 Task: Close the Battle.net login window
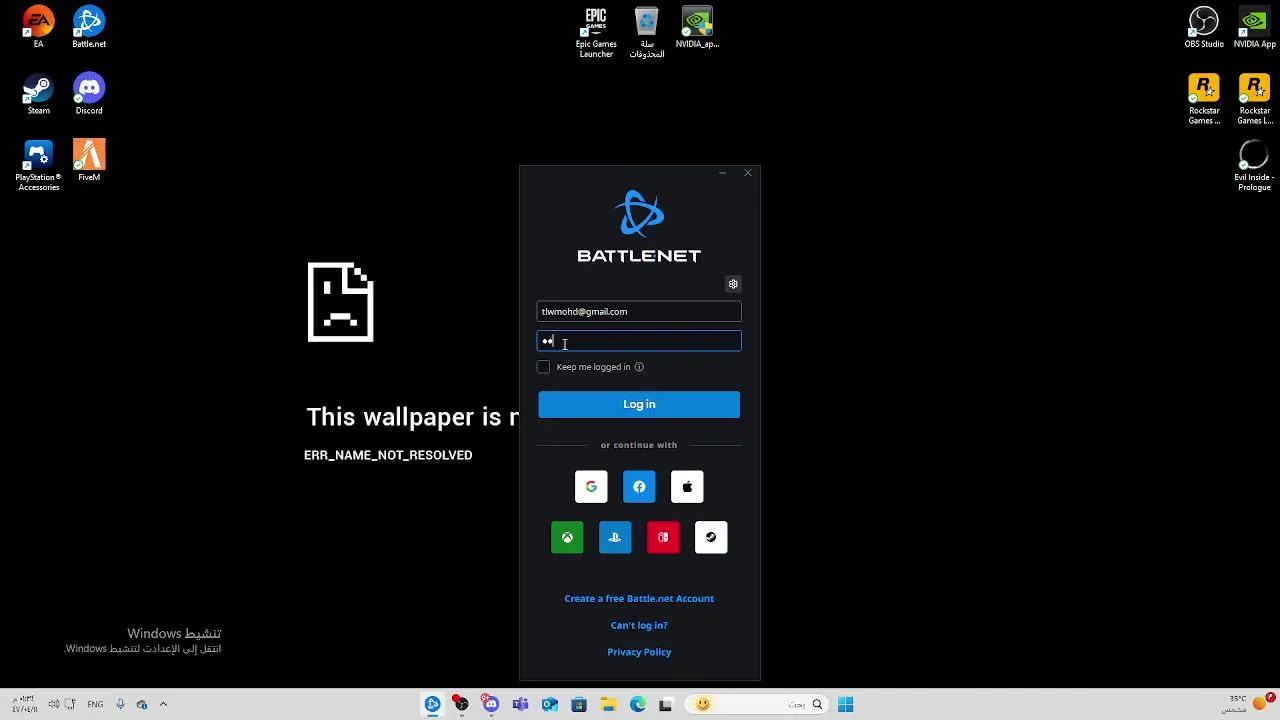click(747, 173)
